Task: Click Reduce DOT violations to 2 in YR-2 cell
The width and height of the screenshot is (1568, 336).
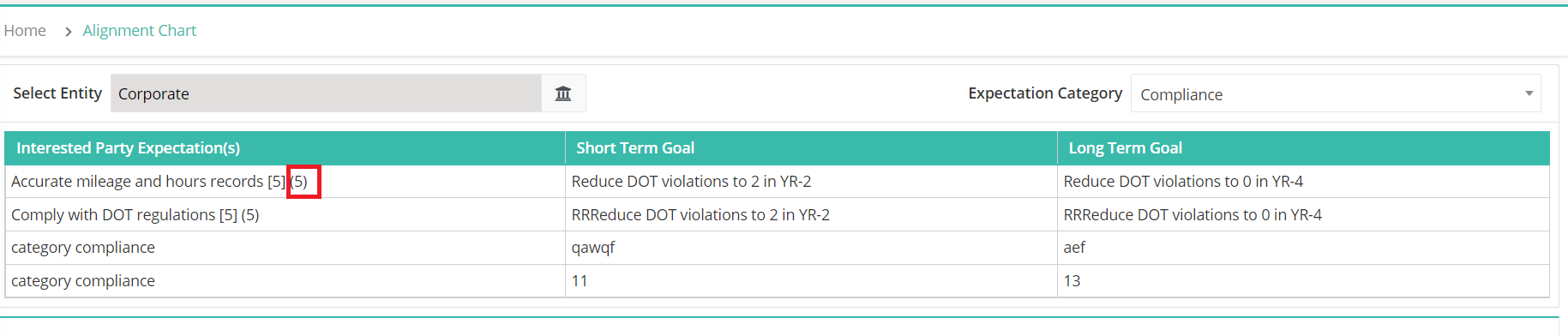Action: (x=691, y=182)
